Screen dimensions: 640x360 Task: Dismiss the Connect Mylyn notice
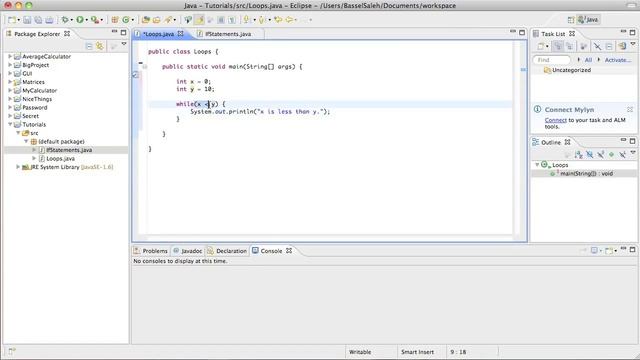(x=630, y=109)
